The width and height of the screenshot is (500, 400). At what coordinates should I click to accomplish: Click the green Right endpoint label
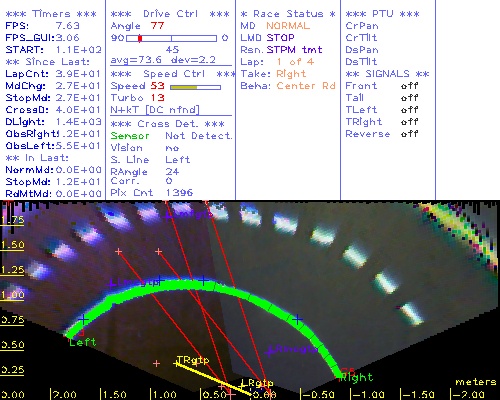[x=356, y=377]
